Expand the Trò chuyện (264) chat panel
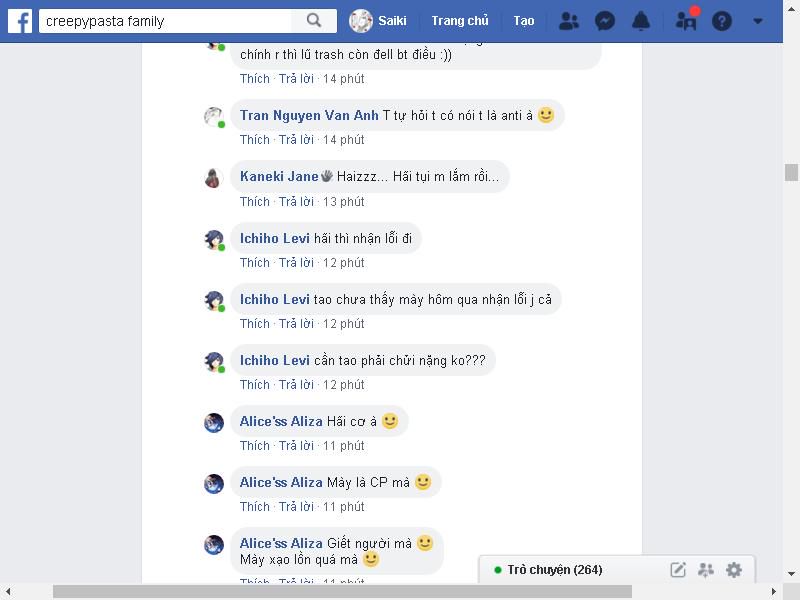Image resolution: width=800 pixels, height=601 pixels. click(x=555, y=569)
